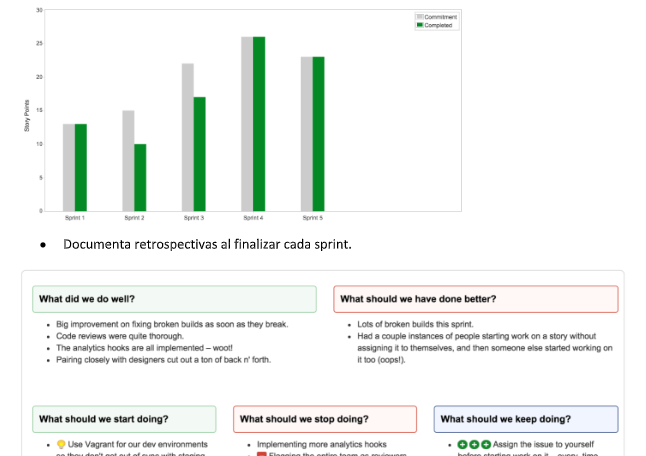Click the Sprint 1 axis label
Image resolution: width=646 pixels, height=456 pixels.
[x=75, y=217]
